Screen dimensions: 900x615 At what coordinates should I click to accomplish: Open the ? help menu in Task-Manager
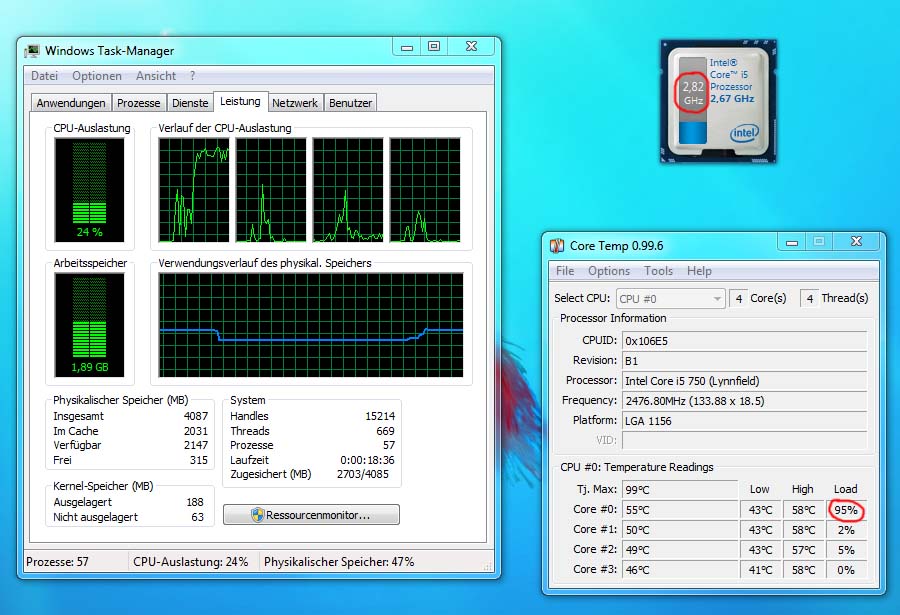click(x=192, y=76)
